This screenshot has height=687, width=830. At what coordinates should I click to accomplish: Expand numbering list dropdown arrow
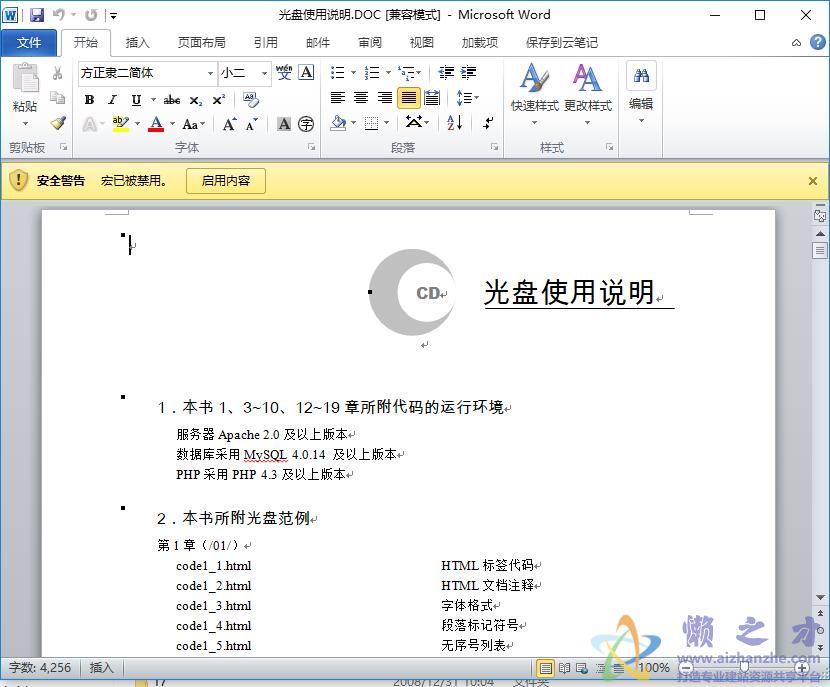coord(389,73)
